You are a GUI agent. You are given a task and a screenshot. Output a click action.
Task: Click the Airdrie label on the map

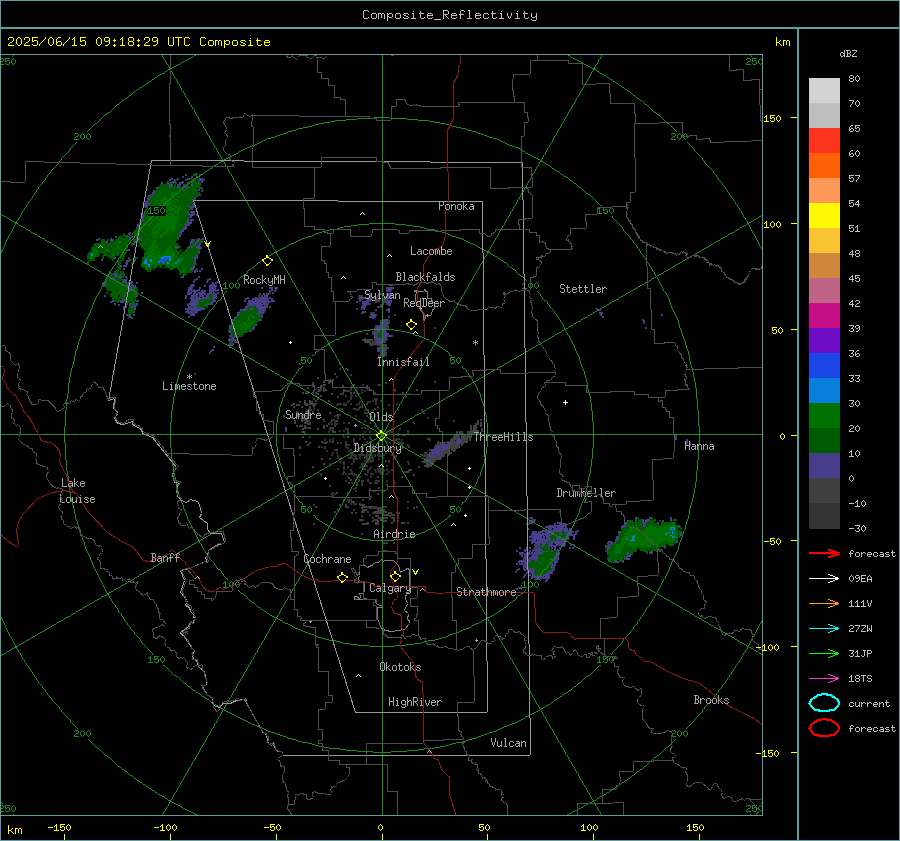pos(394,534)
